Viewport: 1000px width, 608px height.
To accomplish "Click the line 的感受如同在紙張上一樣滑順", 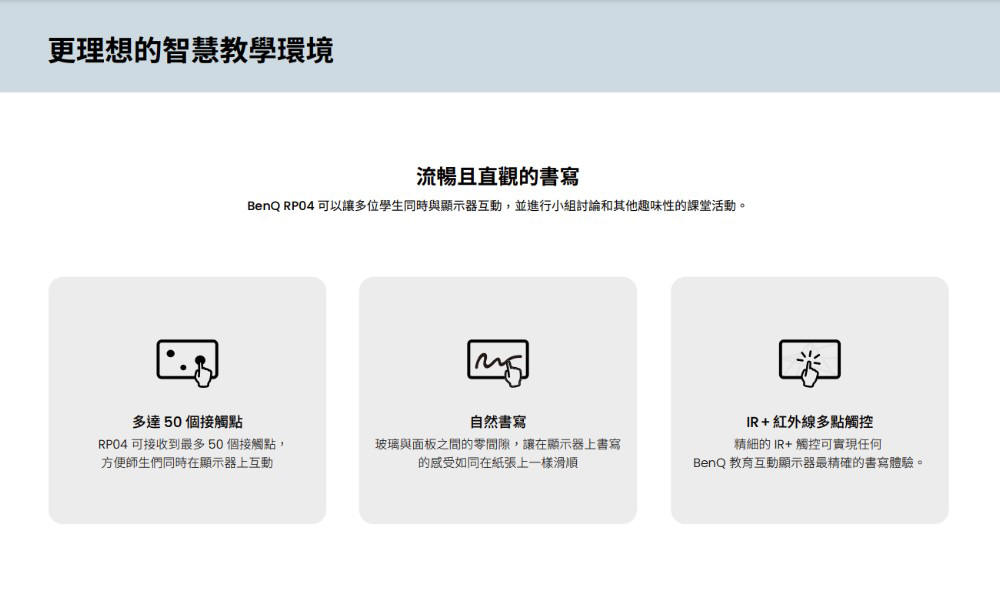I will coord(498,463).
